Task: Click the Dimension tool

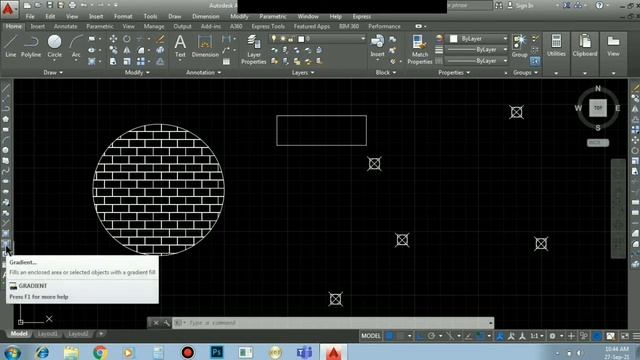Action: [205, 46]
